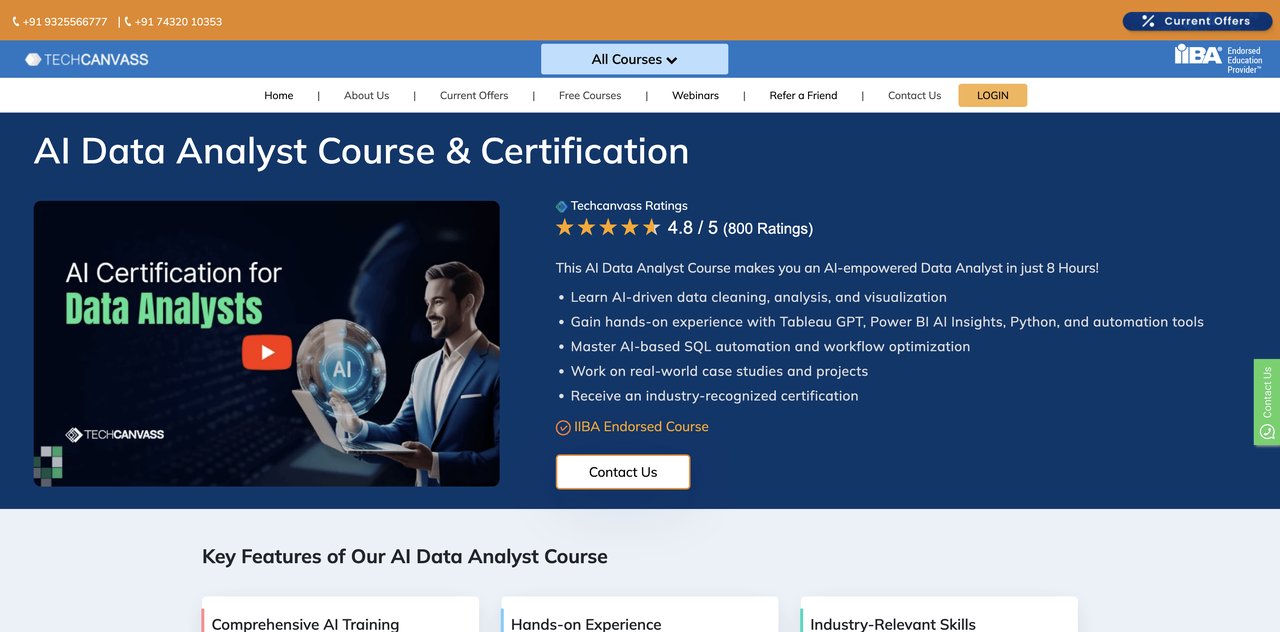Open the Refer a Friend menu item
Viewport: 1280px width, 632px height.
(803, 95)
